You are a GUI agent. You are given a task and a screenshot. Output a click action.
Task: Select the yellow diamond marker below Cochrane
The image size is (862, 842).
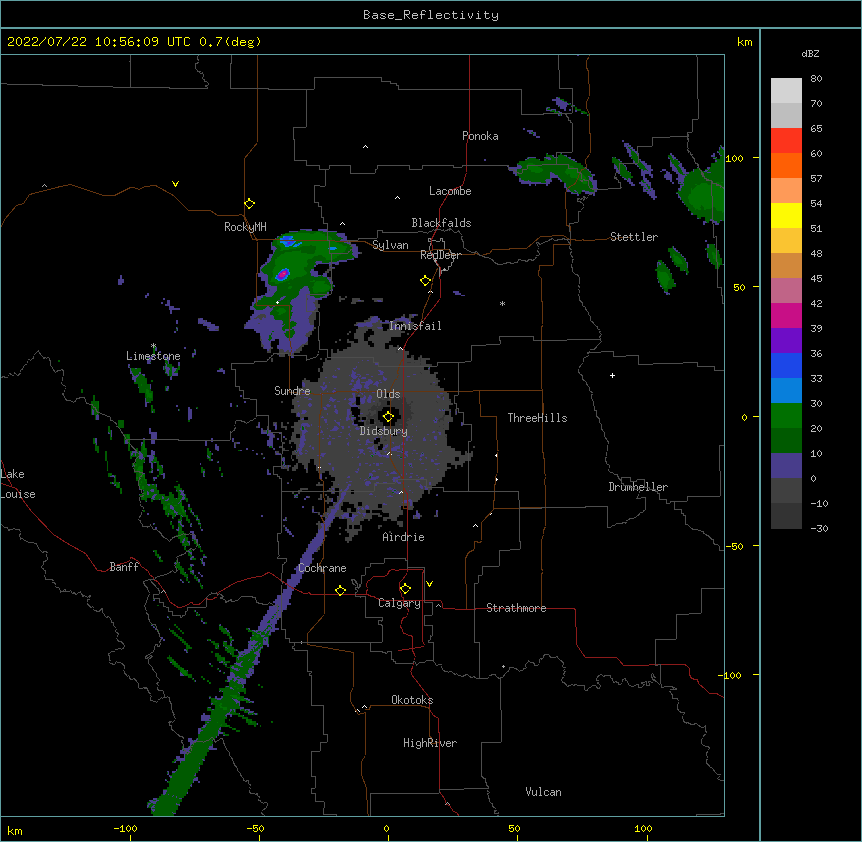click(340, 590)
